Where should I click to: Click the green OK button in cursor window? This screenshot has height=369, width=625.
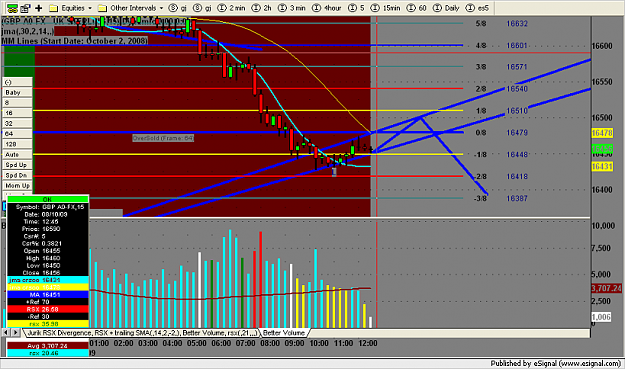tap(48, 199)
